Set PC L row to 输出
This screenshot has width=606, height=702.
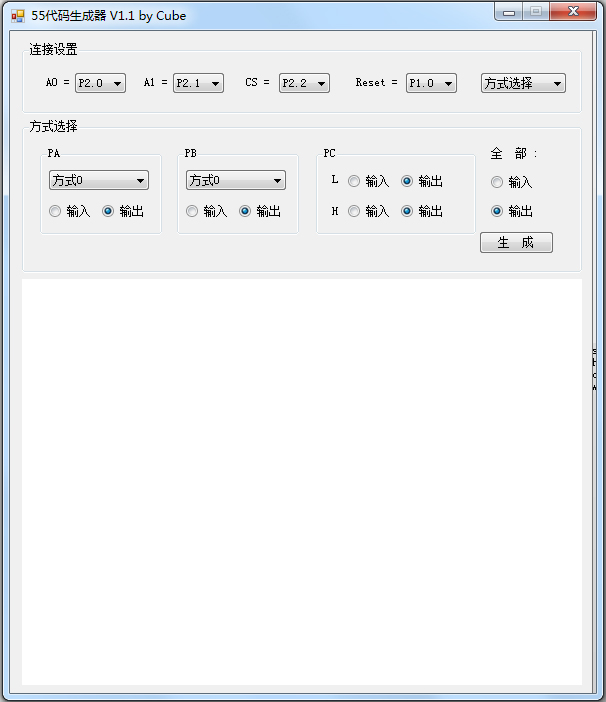pyautogui.click(x=408, y=181)
